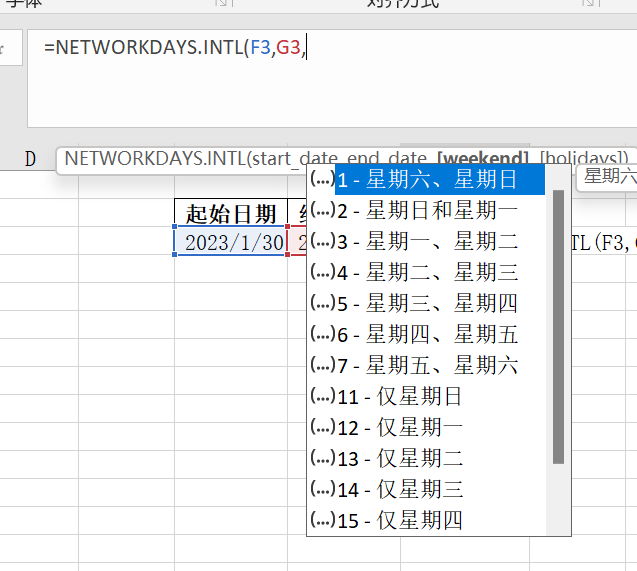Image resolution: width=637 pixels, height=571 pixels.
Task: Click start_date argument in function tooltip
Action: 295,158
